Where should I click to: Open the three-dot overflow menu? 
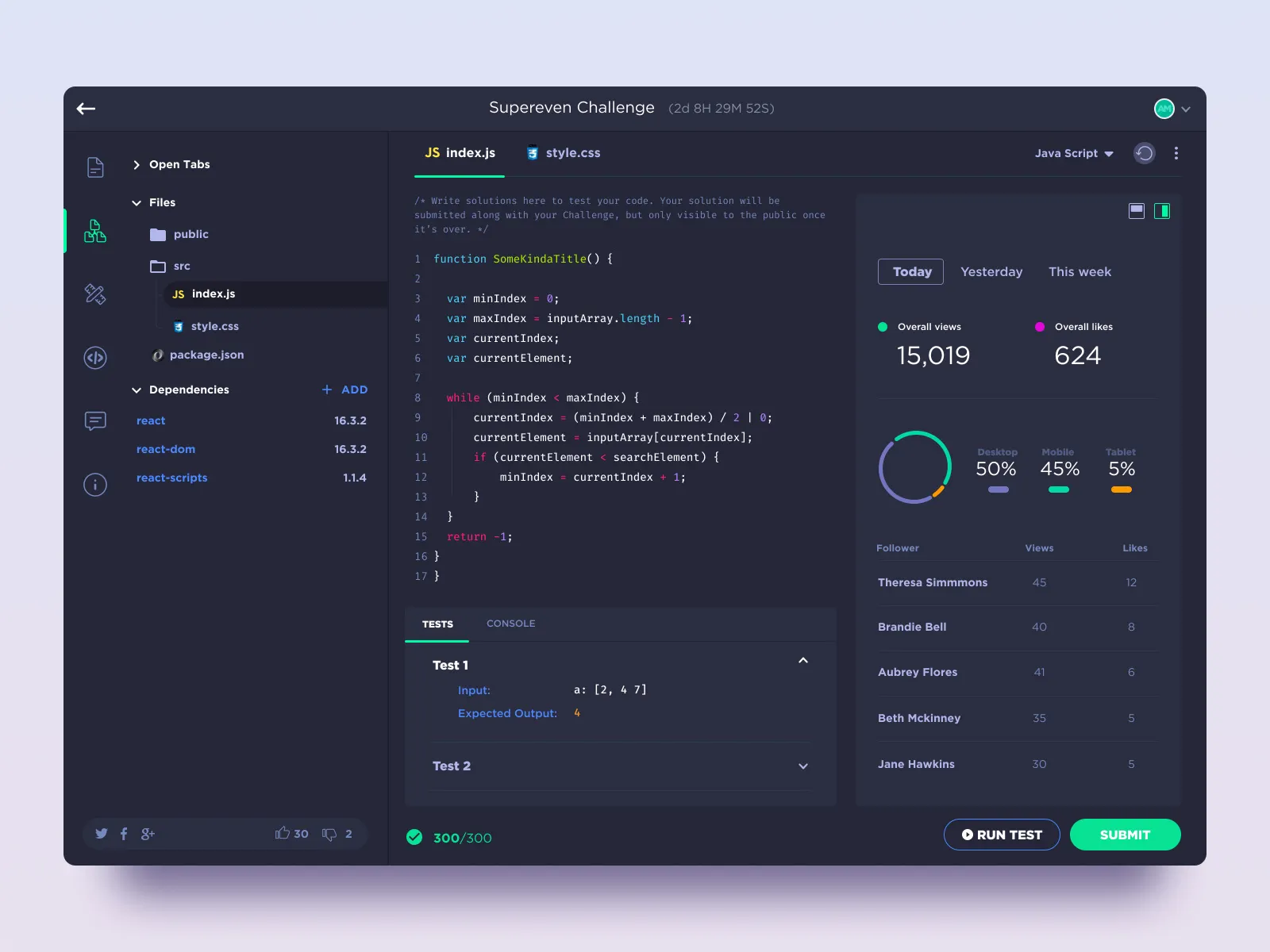coord(1177,153)
